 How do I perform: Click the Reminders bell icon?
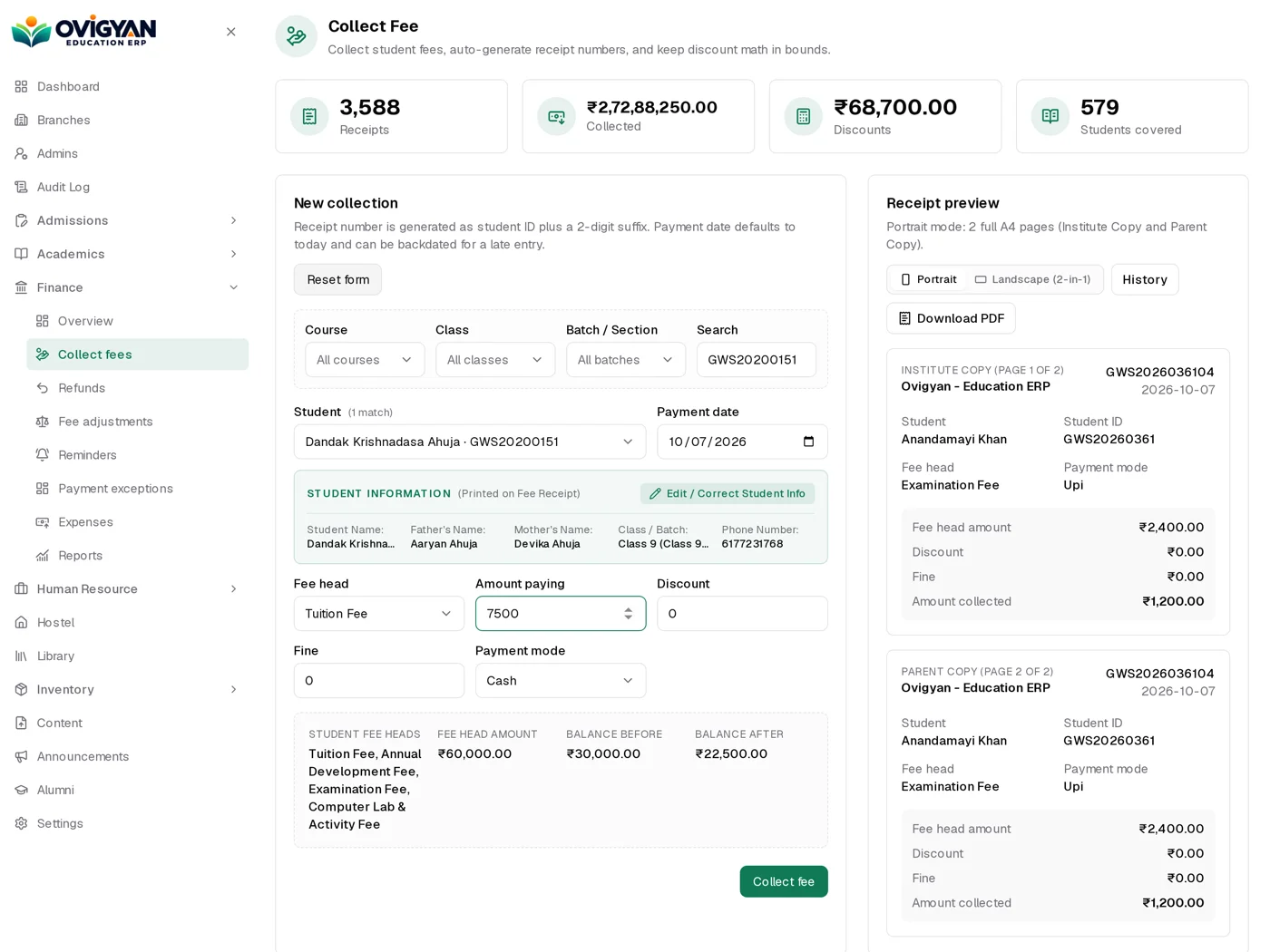coord(42,455)
